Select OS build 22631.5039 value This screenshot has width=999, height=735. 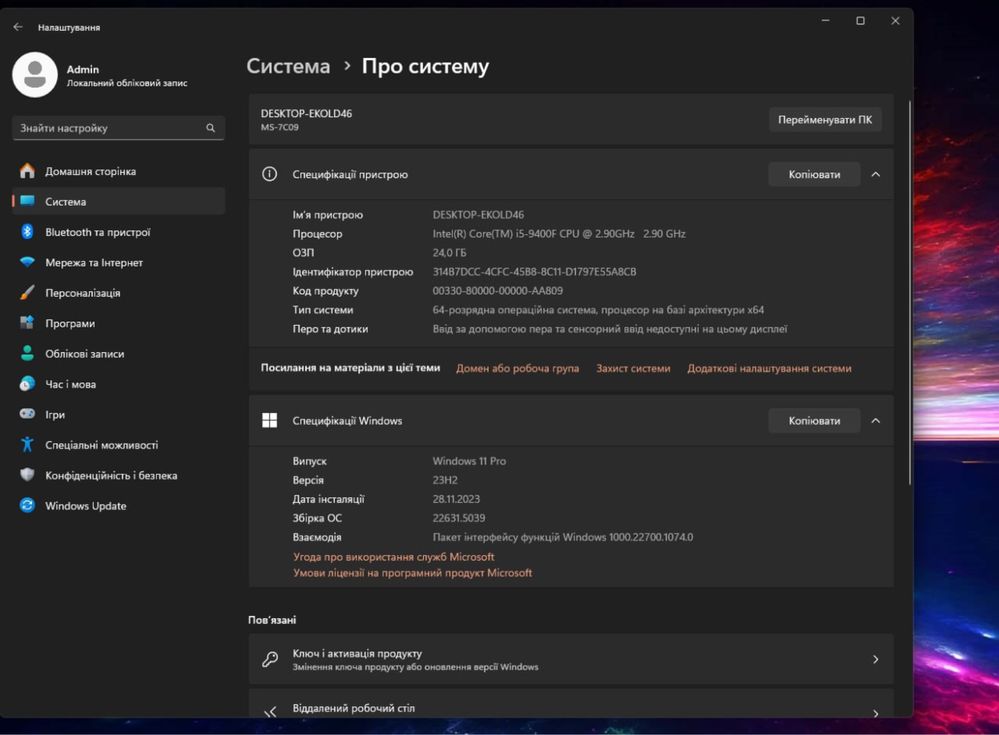459,518
